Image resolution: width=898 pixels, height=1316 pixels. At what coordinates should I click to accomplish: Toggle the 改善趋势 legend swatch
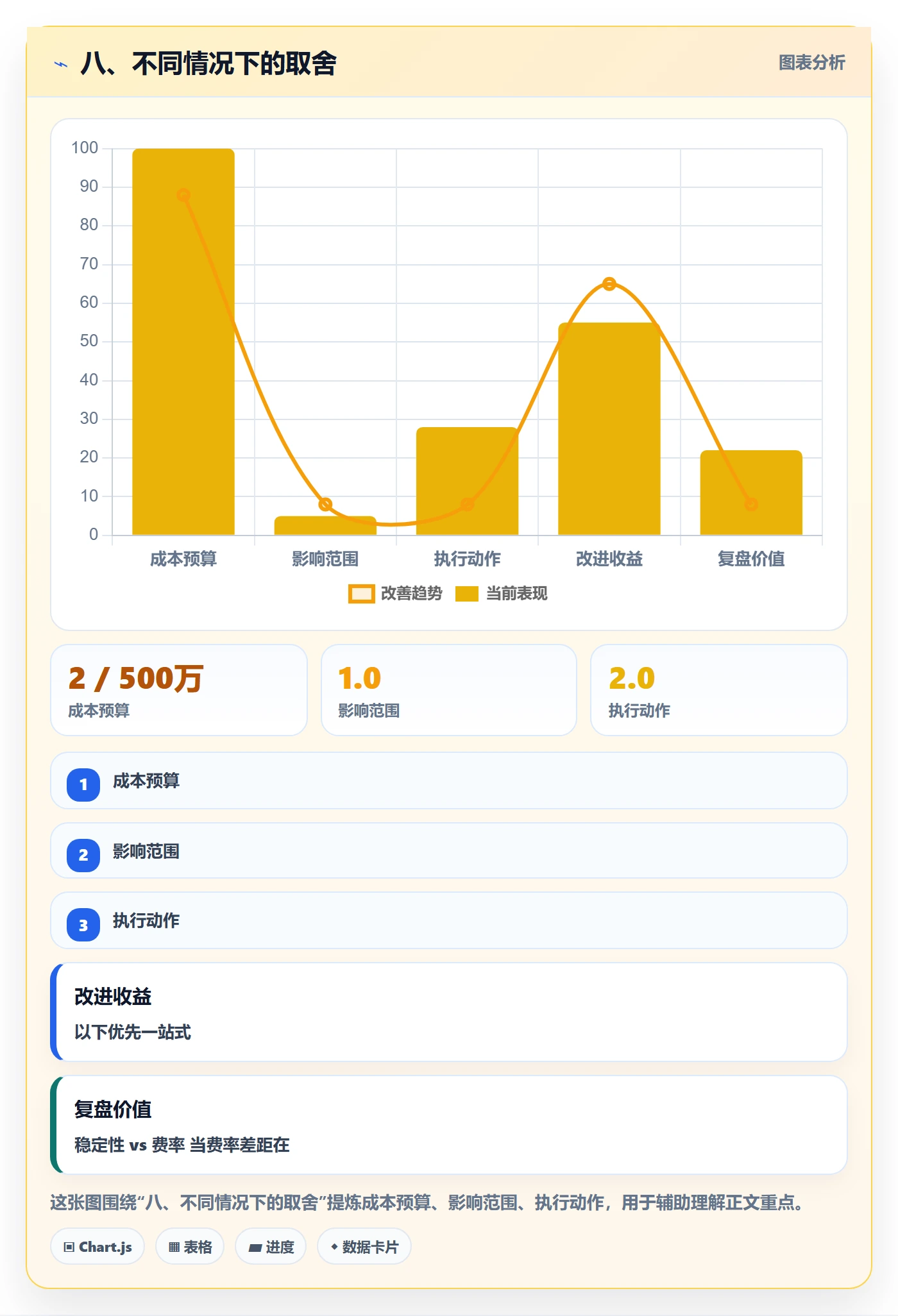(x=361, y=594)
